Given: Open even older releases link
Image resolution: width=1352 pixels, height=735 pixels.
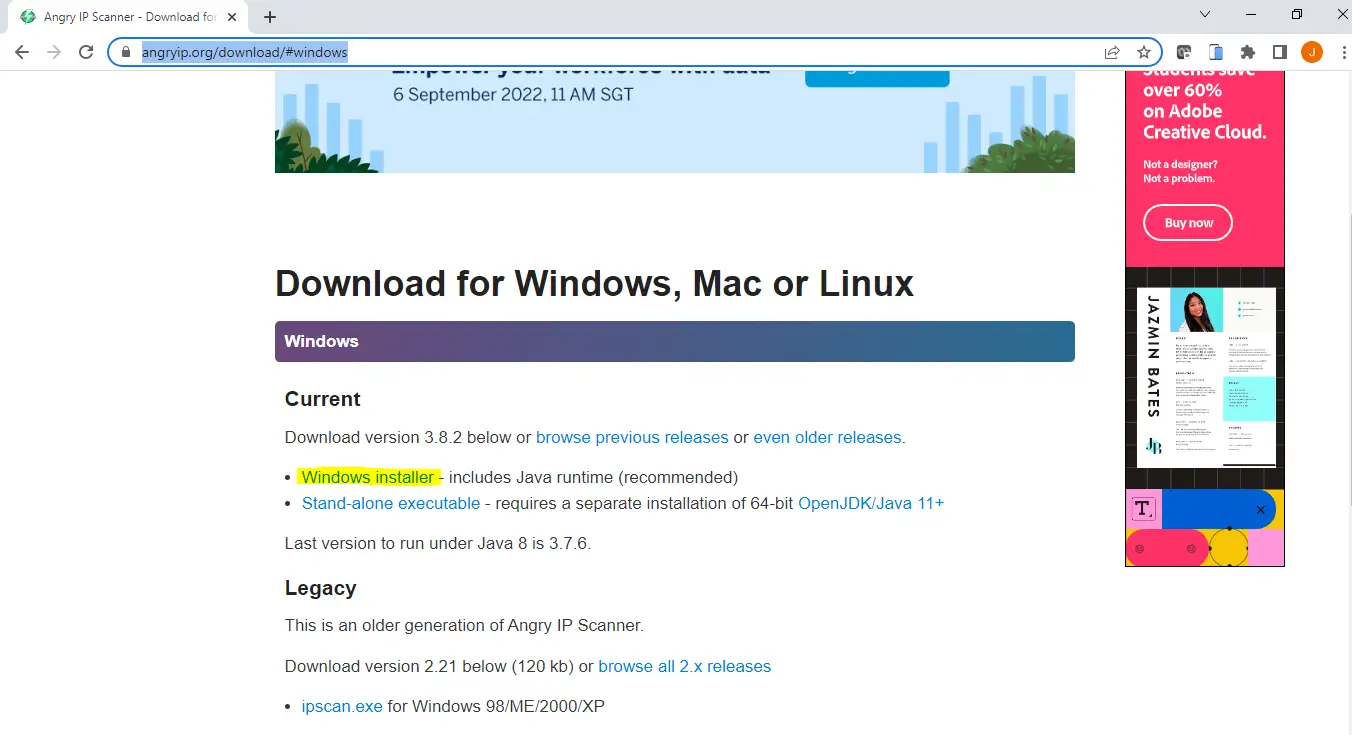Looking at the screenshot, I should [827, 437].
